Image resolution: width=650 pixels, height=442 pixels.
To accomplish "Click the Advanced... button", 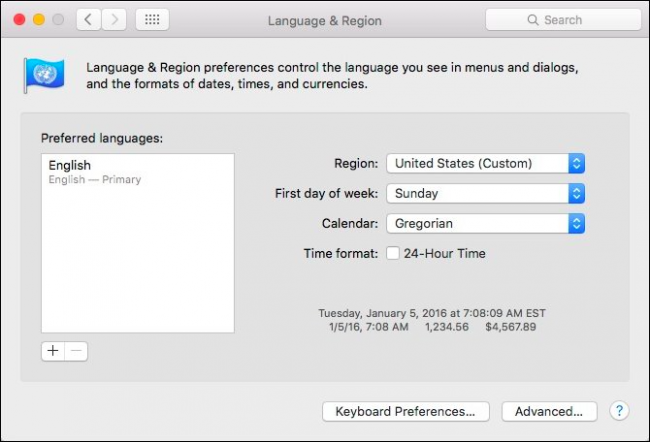I will pyautogui.click(x=549, y=411).
